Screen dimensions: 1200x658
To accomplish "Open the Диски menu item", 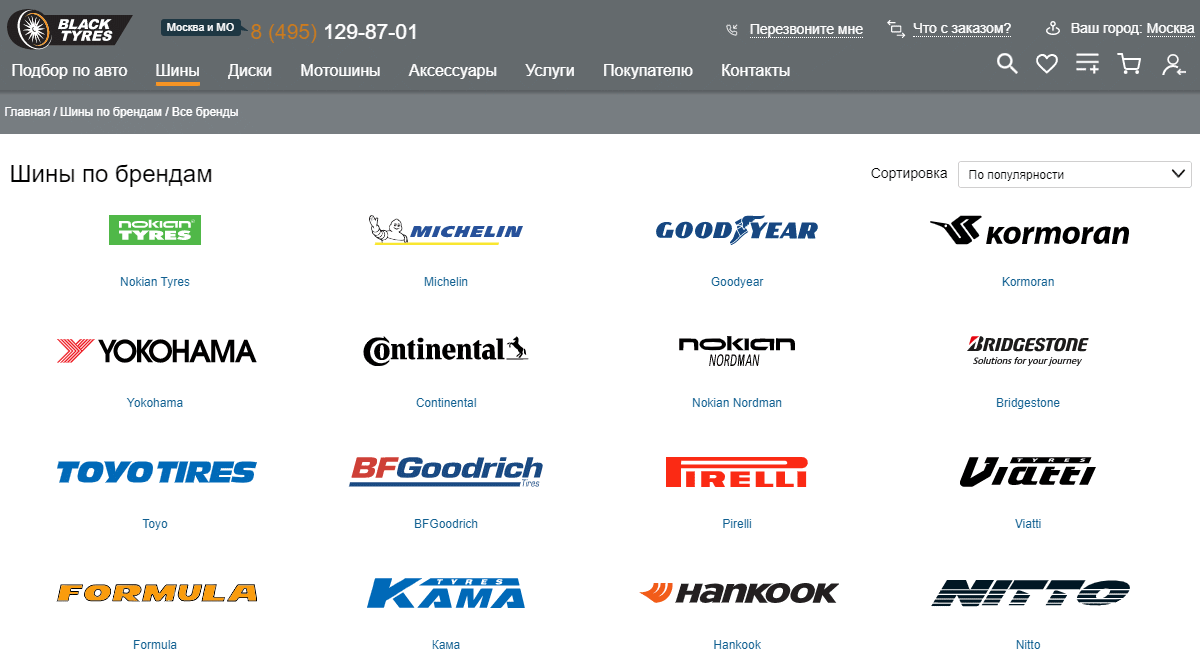I will (250, 70).
